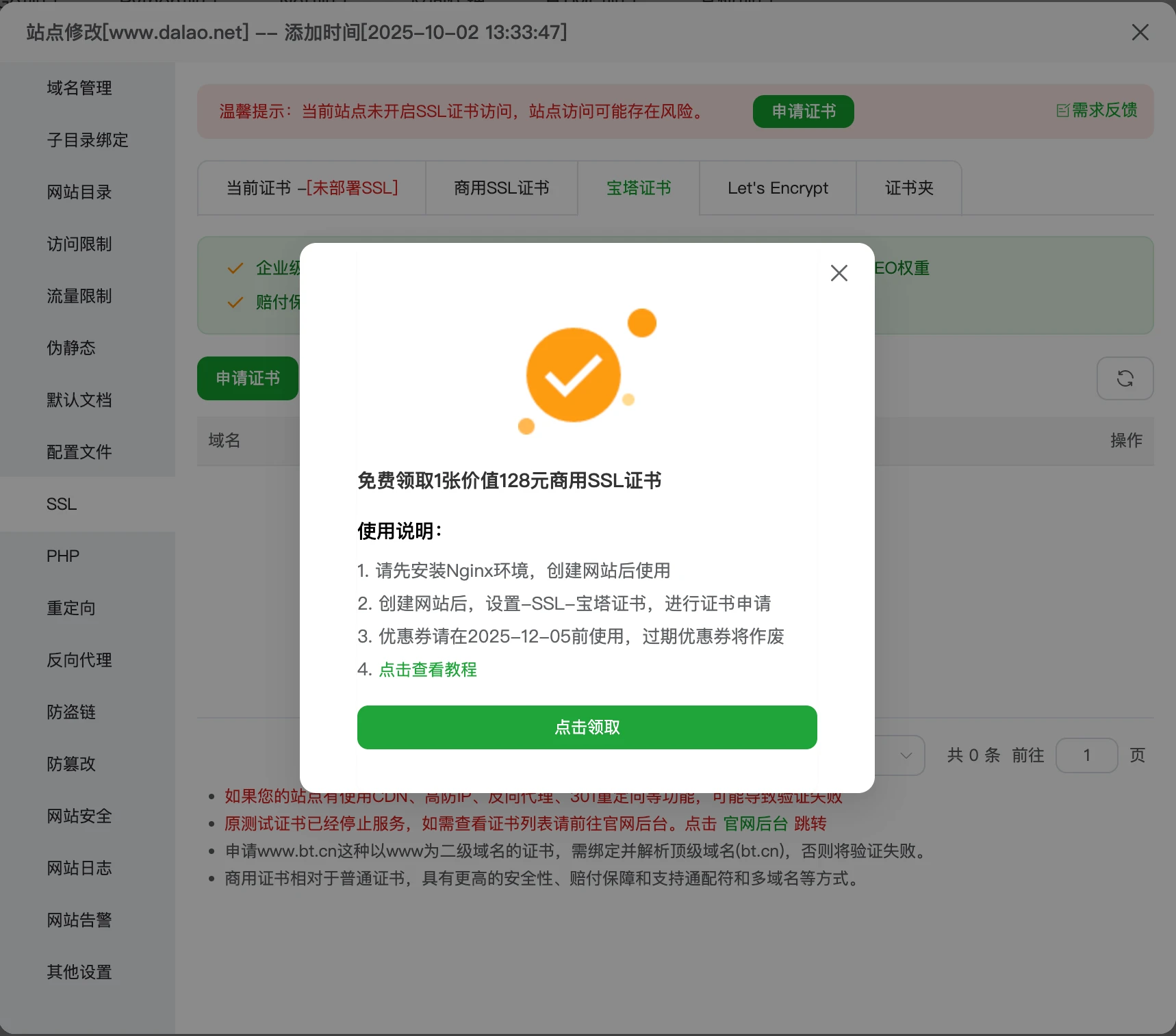The height and width of the screenshot is (1036, 1176).
Task: Click the 官网后台 link
Action: [755, 824]
